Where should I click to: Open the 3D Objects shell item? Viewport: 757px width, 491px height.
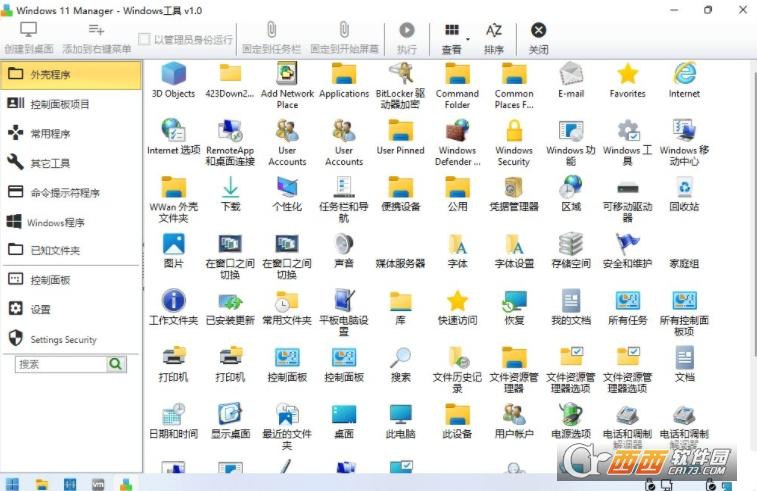[x=173, y=80]
